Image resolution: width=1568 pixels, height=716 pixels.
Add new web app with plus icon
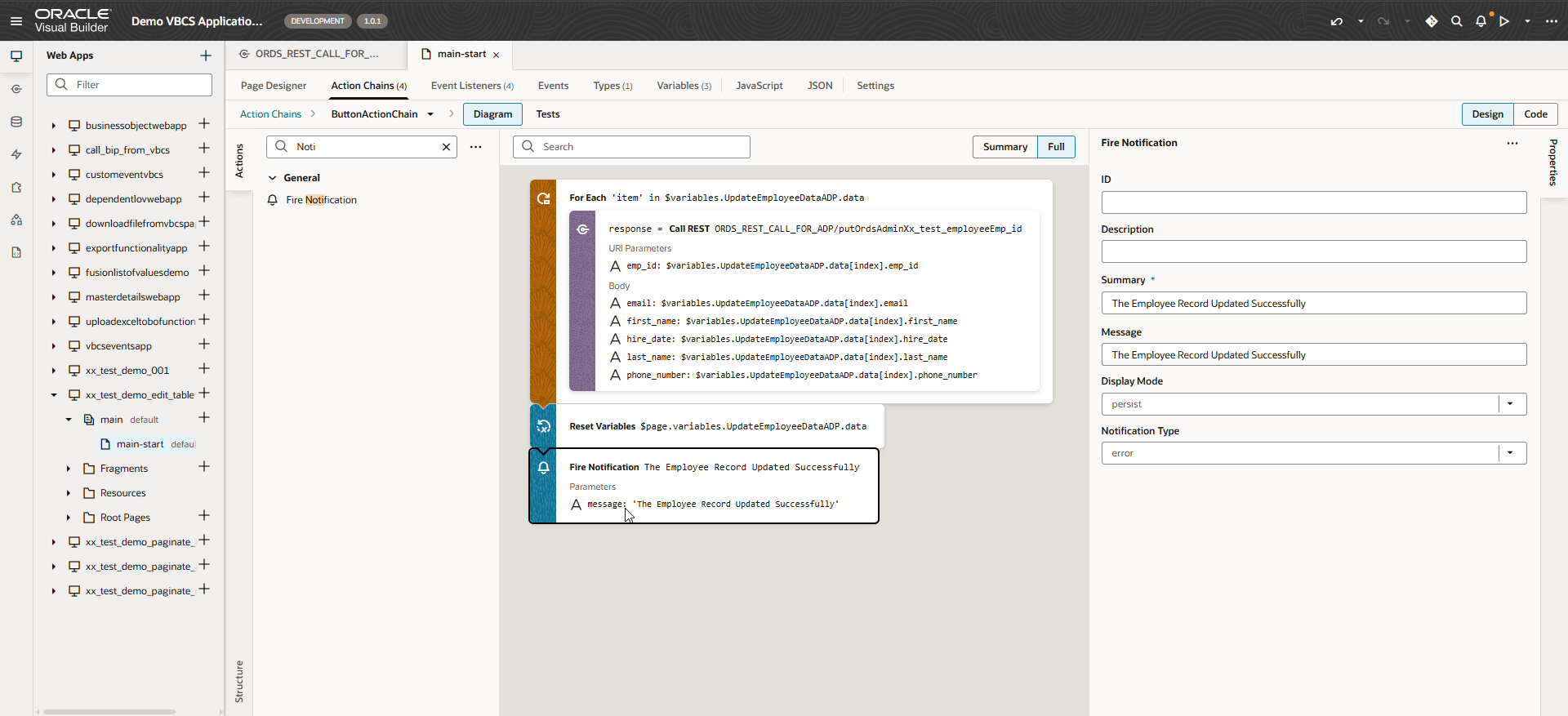coord(205,56)
